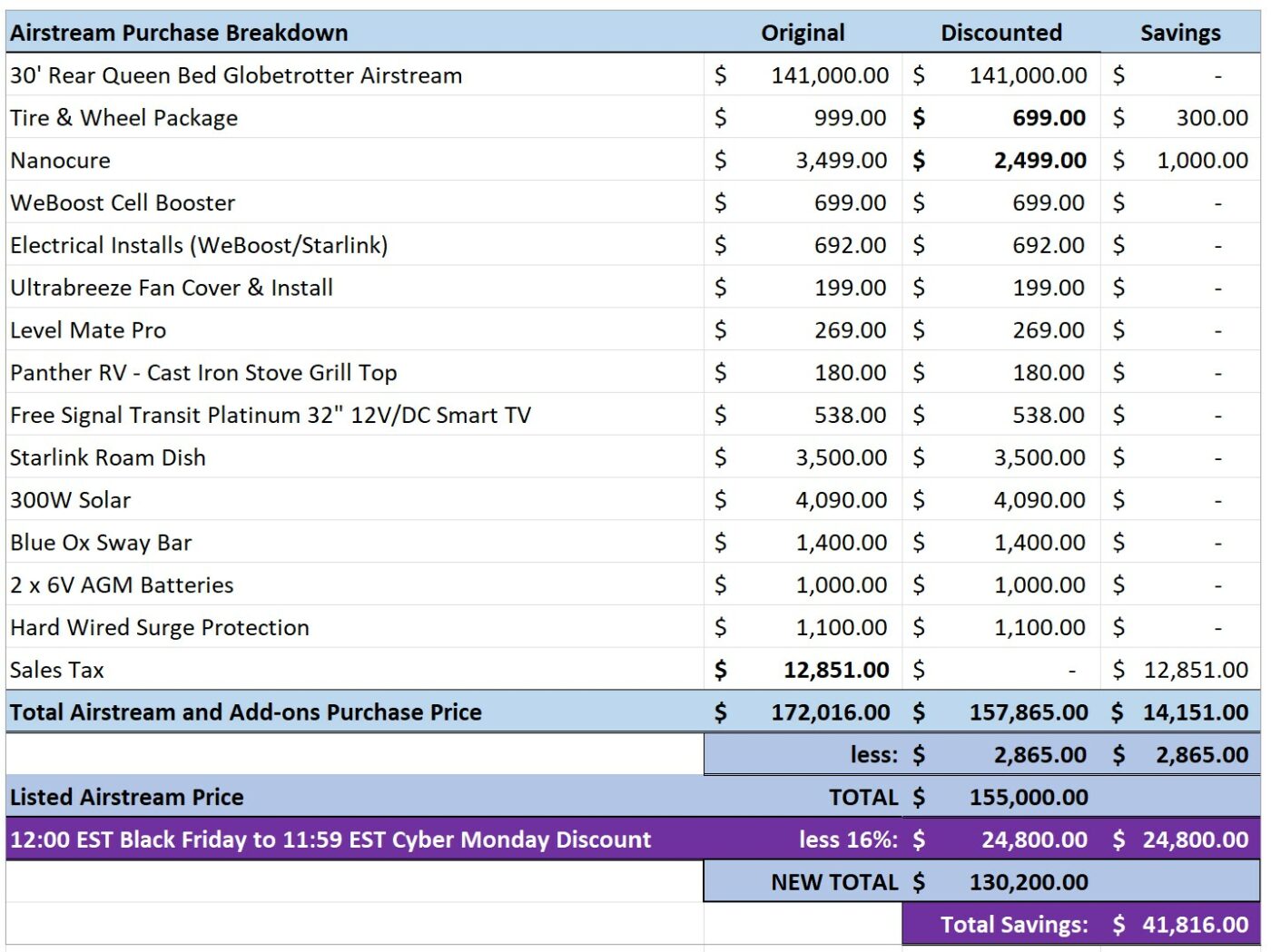Screen dimensions: 1271x952
Task: Click the Blue Ox Sway Bar cell
Action: tap(101, 543)
